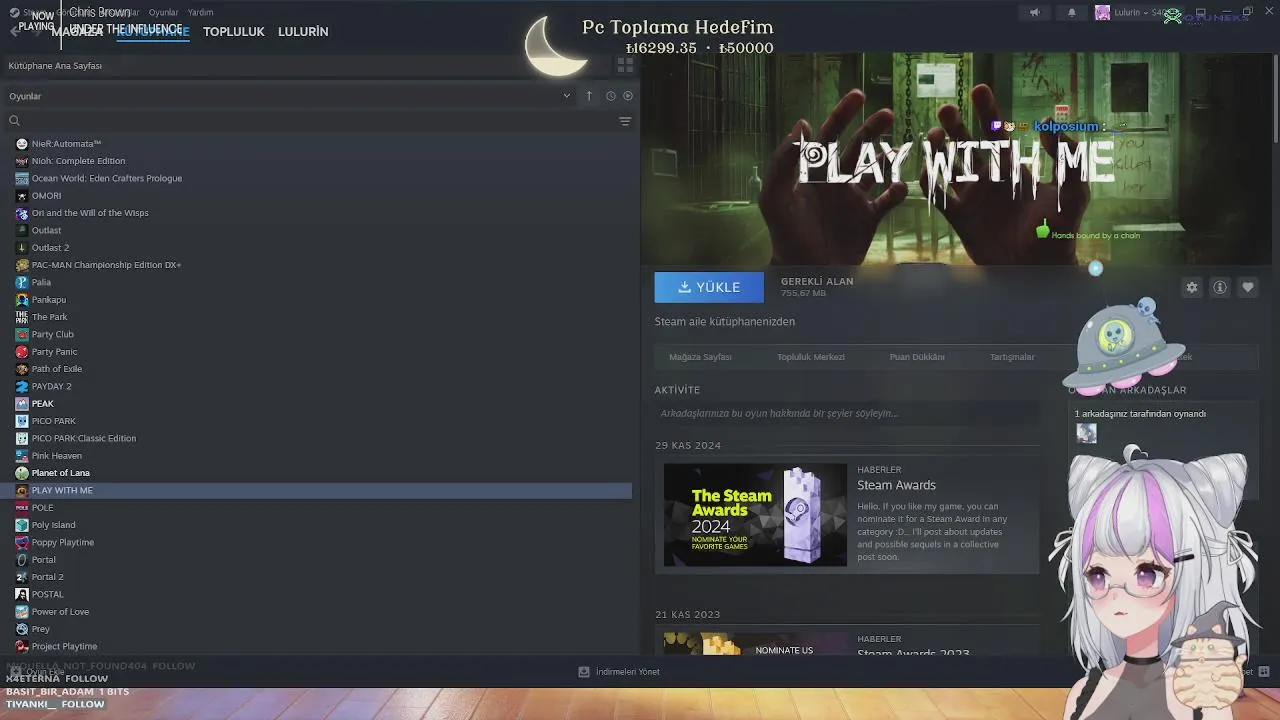Switch to Puan Dükkânı tab

pos(917,357)
